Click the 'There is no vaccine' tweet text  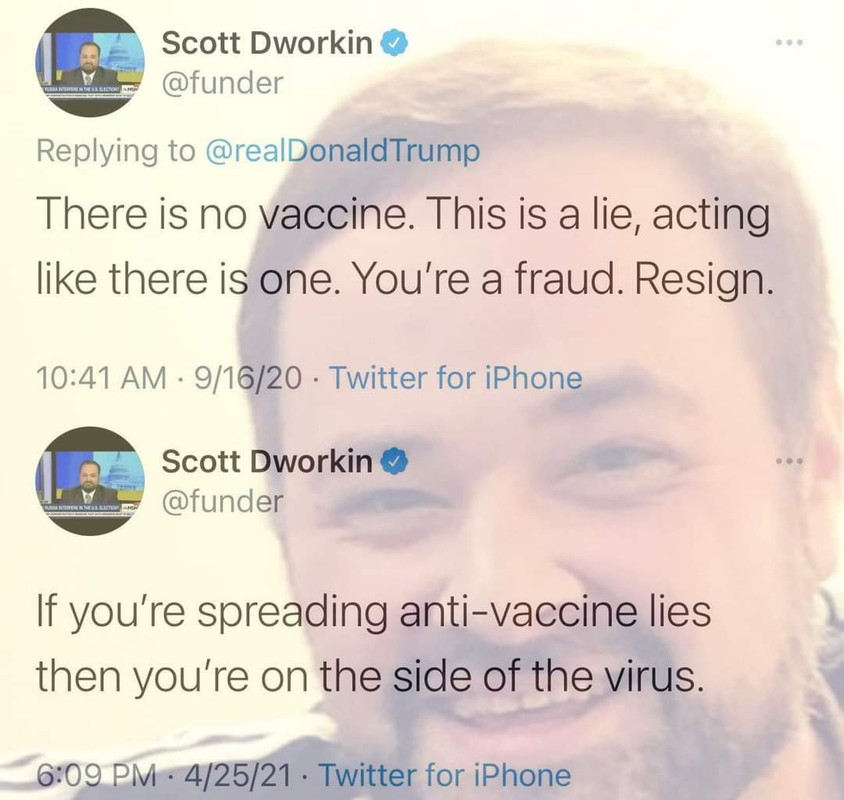(x=405, y=247)
